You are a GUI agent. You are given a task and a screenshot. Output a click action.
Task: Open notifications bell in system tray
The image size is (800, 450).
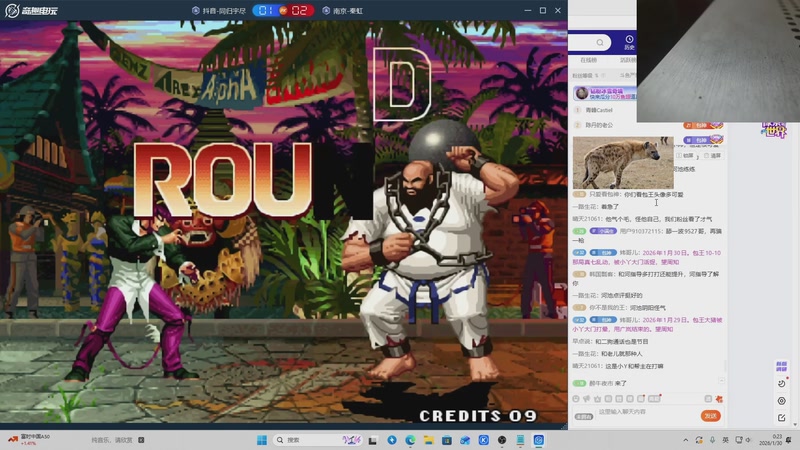pyautogui.click(x=789, y=440)
